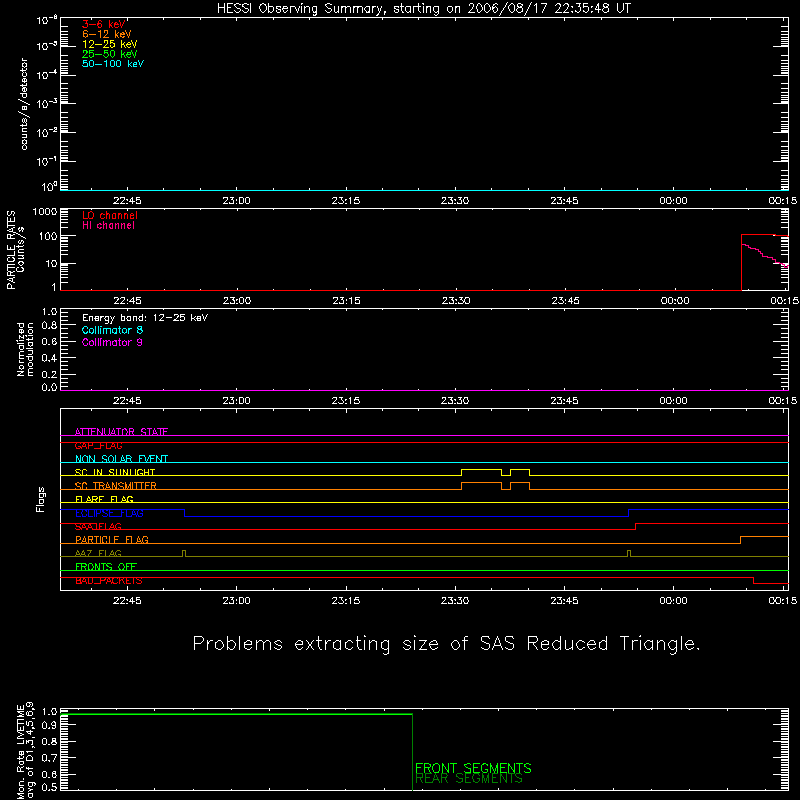This screenshot has height=800, width=800.
Task: Click the first A47_FLAG spike
Action: tap(184, 553)
